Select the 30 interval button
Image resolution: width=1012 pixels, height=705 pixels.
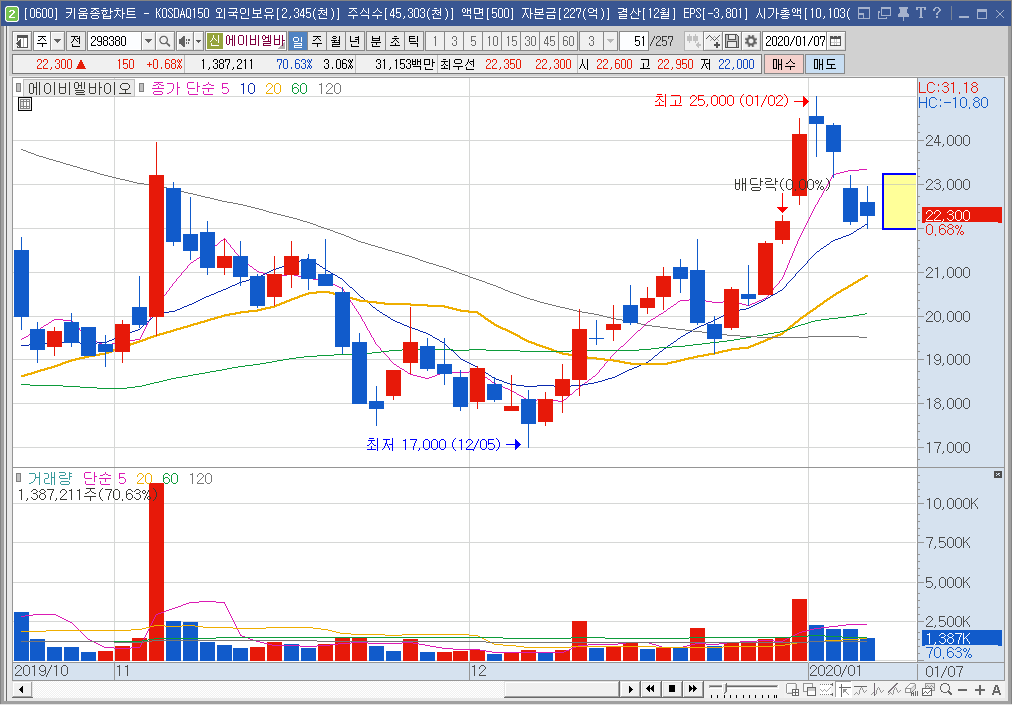click(531, 42)
